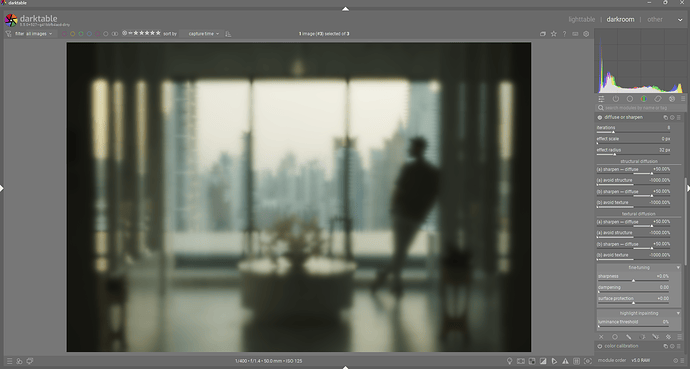Expand the color calibration module
This screenshot has width=690, height=369.
(x=621, y=347)
